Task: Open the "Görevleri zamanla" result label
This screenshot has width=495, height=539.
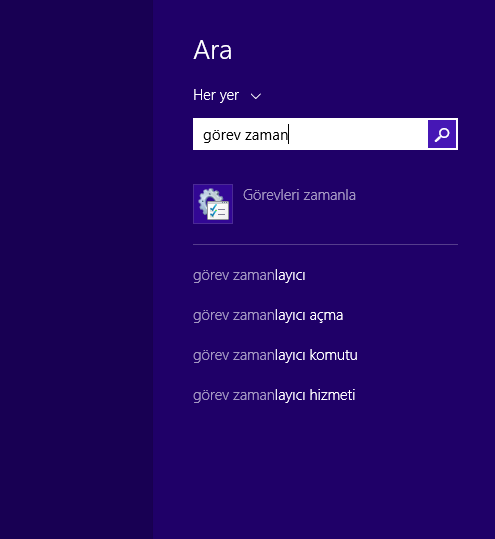Action: tap(299, 195)
